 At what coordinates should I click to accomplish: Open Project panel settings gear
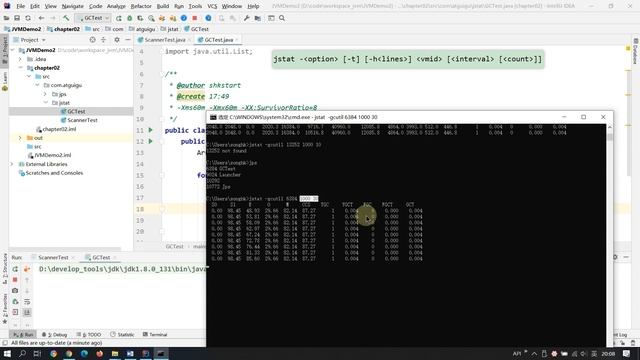tap(117, 40)
